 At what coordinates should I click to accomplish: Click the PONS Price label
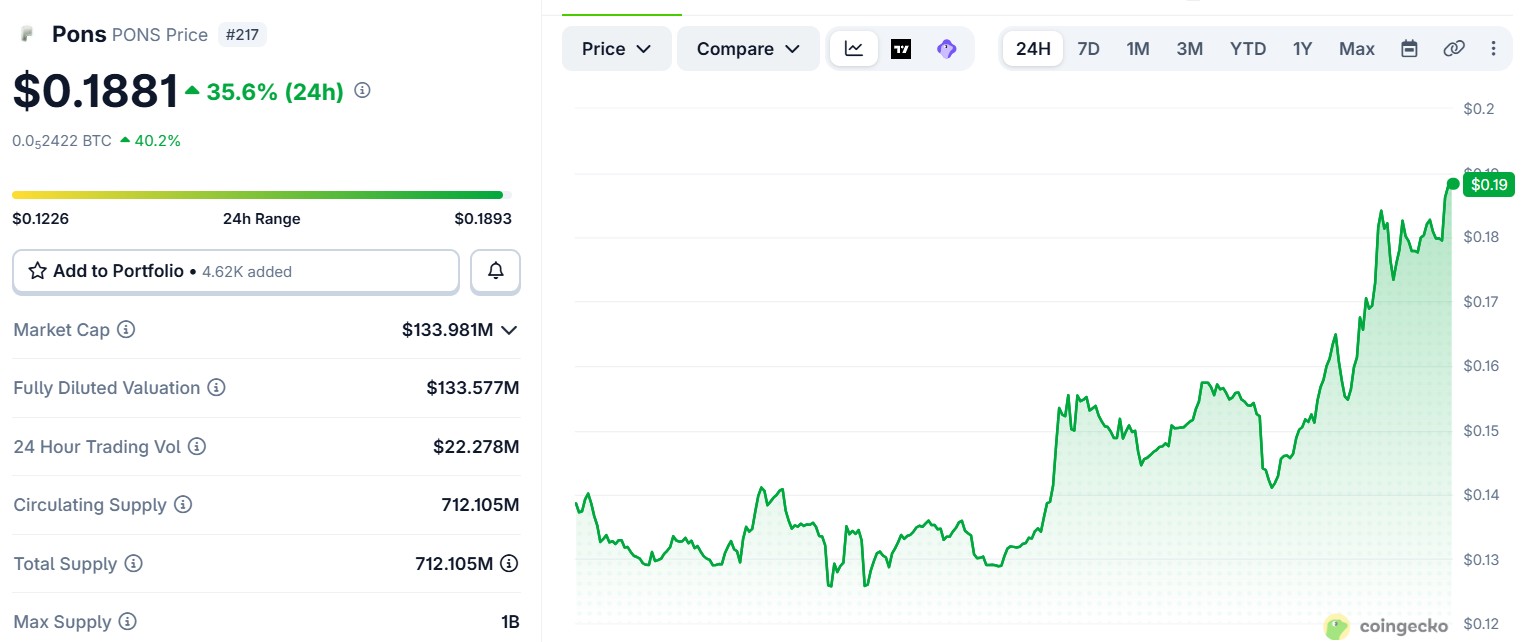click(x=160, y=35)
